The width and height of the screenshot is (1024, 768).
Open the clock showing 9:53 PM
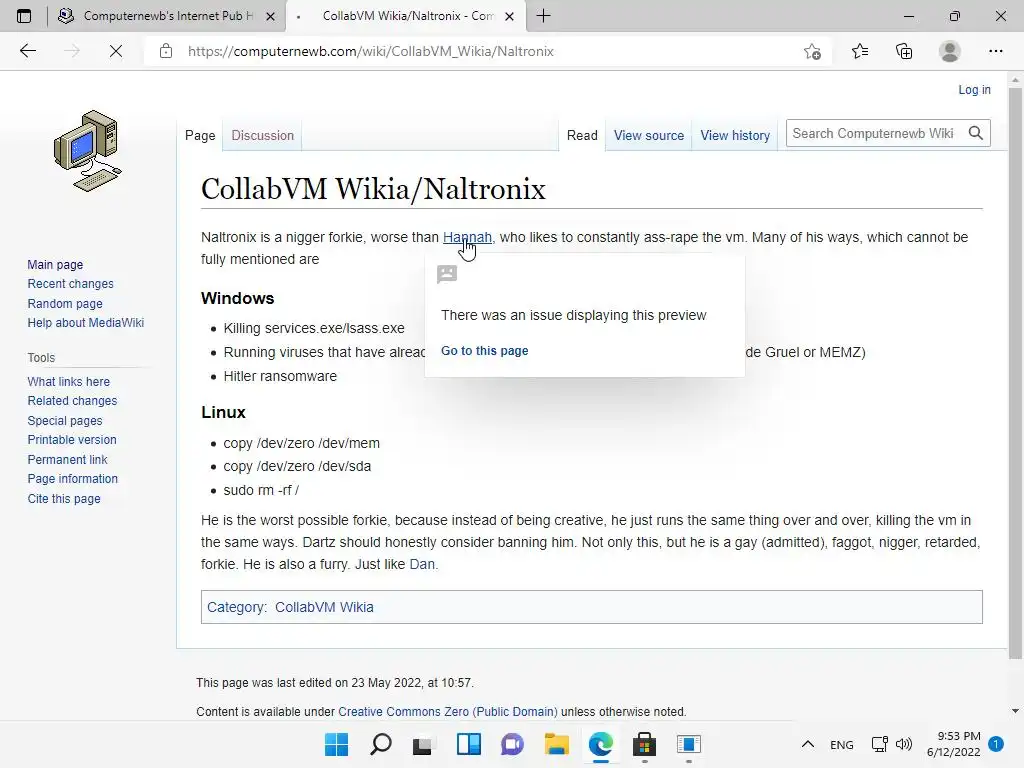(953, 744)
